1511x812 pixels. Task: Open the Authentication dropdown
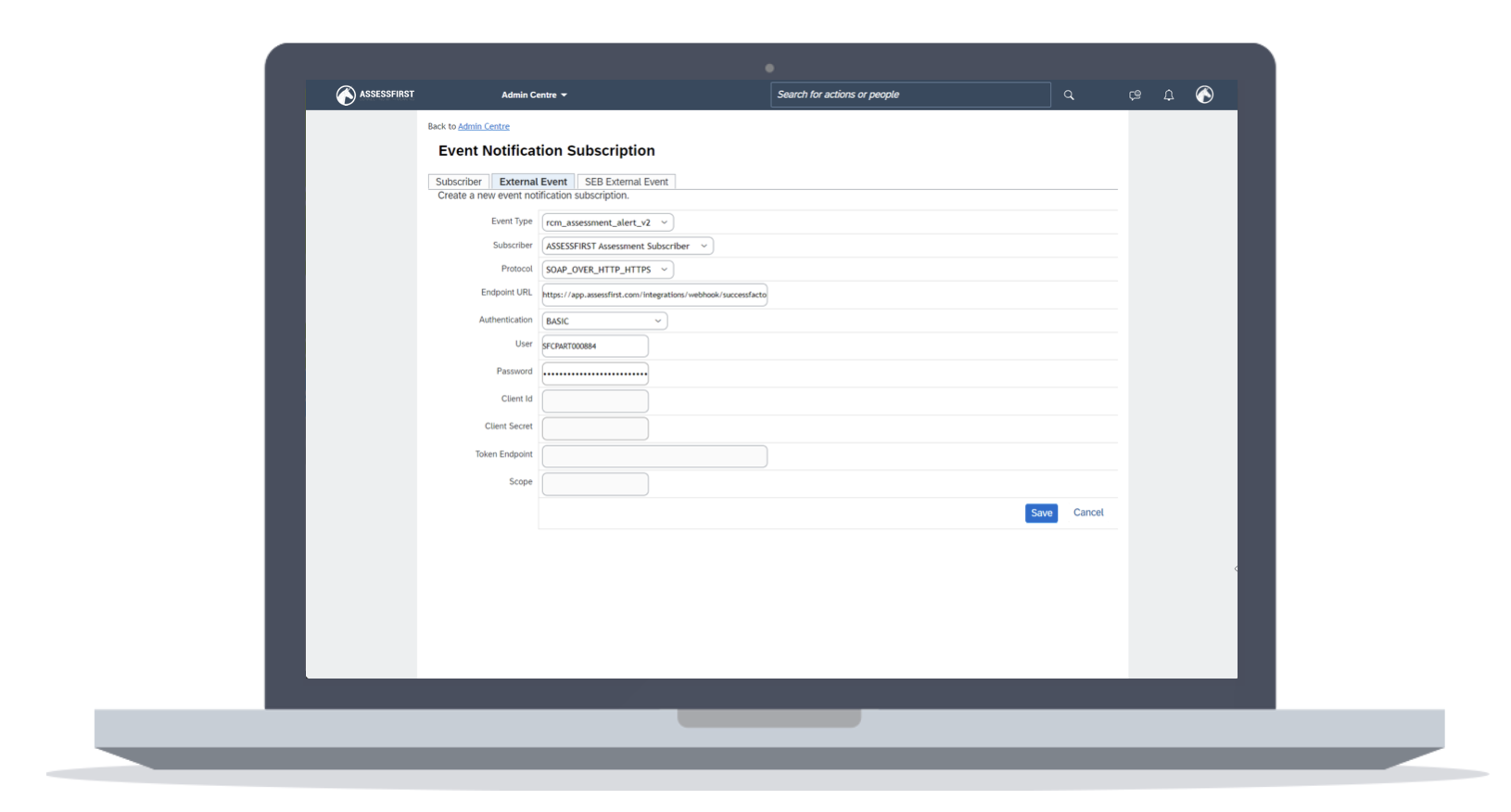coord(603,321)
